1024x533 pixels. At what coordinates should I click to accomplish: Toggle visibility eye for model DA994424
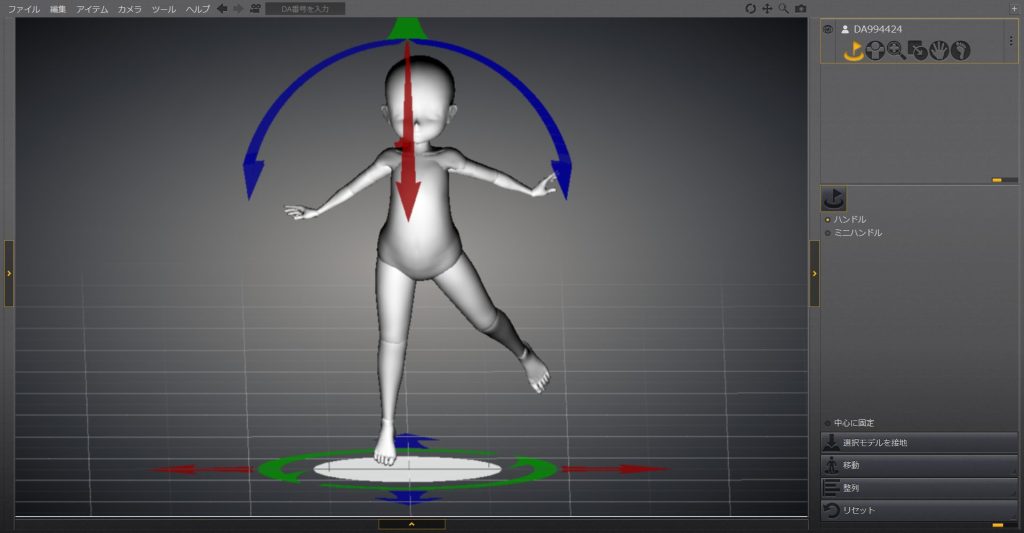(x=828, y=29)
